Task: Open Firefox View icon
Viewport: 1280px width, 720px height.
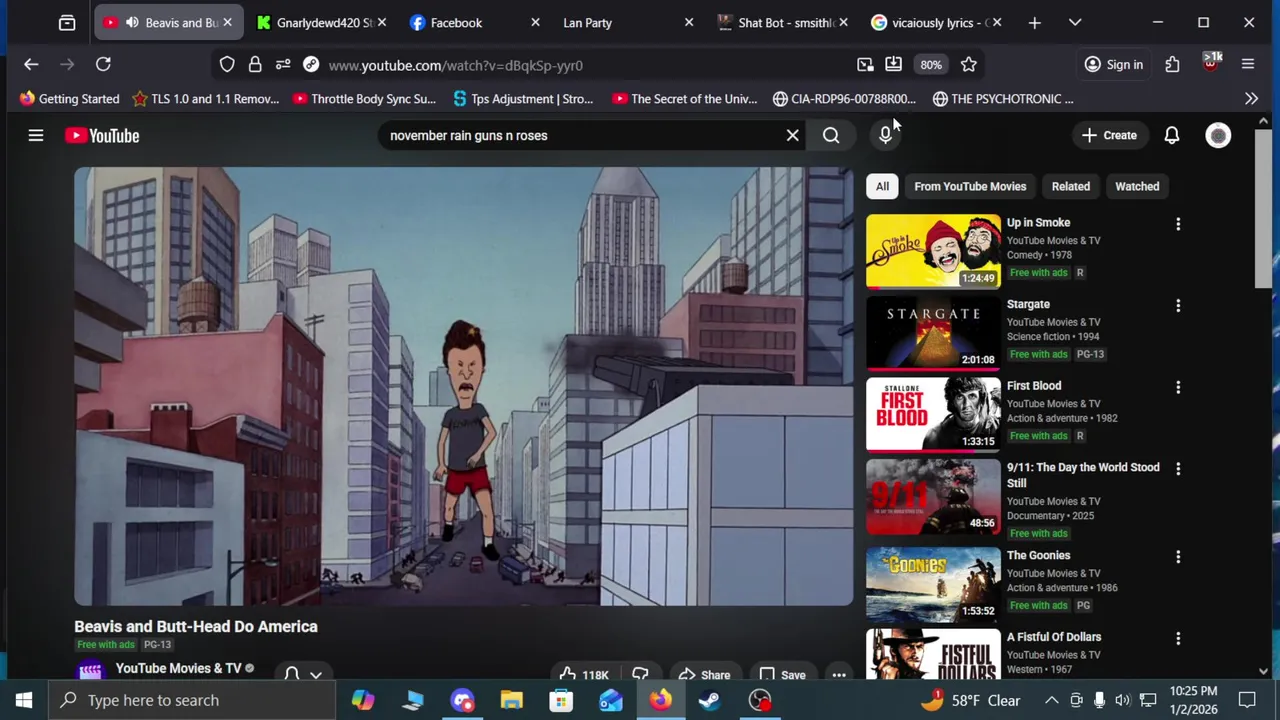Action: [67, 23]
